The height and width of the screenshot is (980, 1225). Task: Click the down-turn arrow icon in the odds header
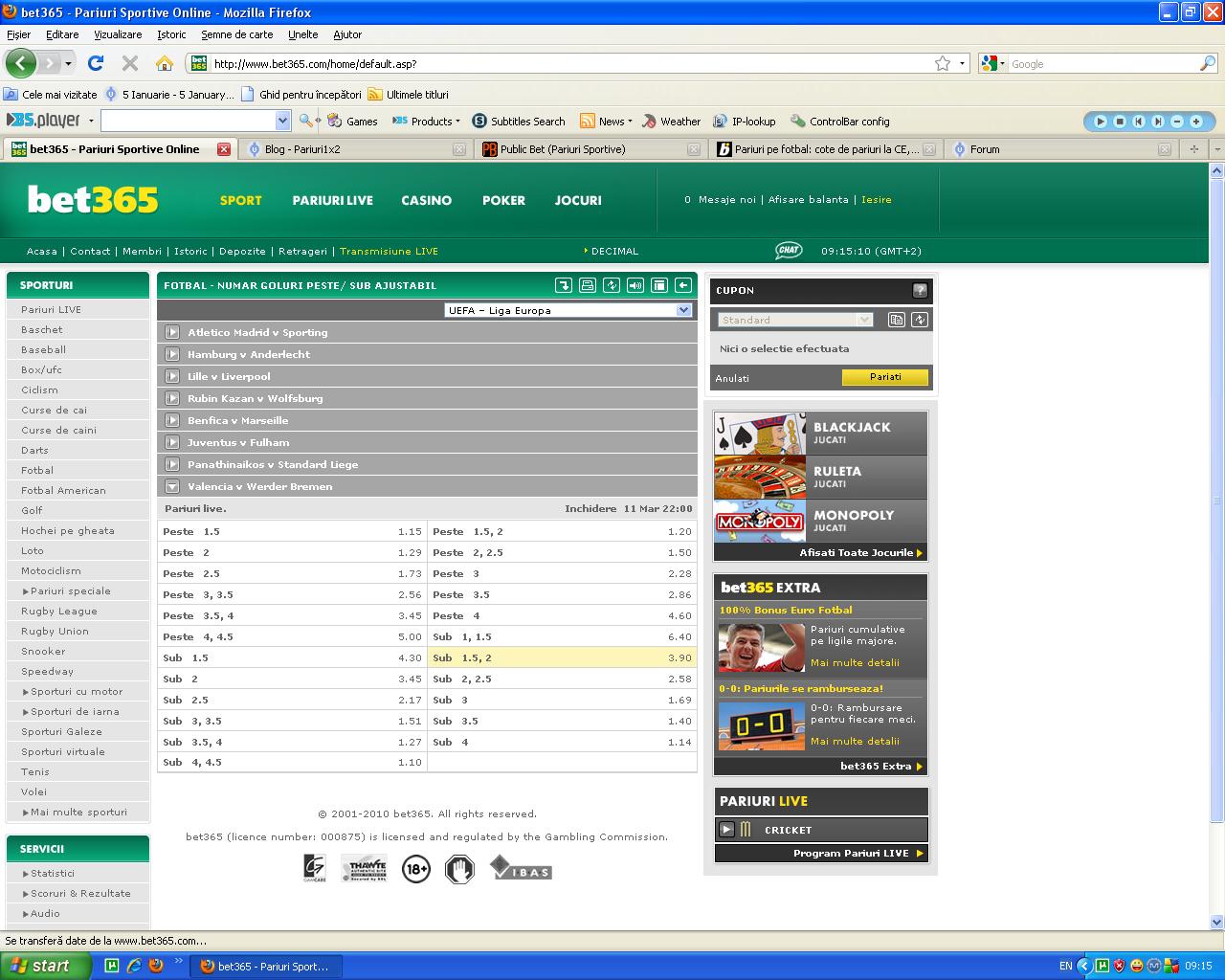(564, 285)
